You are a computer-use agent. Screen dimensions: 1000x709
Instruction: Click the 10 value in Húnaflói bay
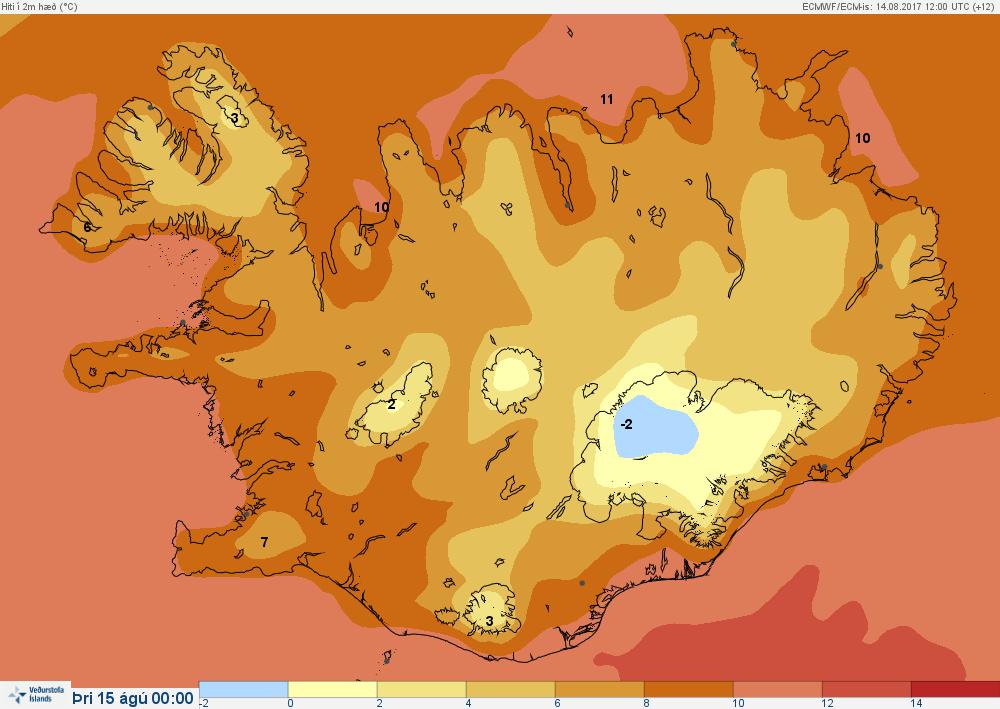click(381, 207)
